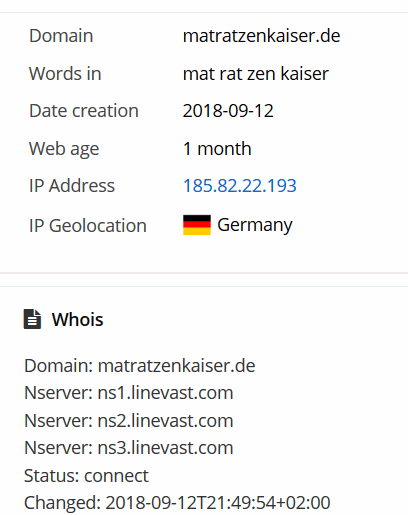Click the Domain label

tap(61, 36)
